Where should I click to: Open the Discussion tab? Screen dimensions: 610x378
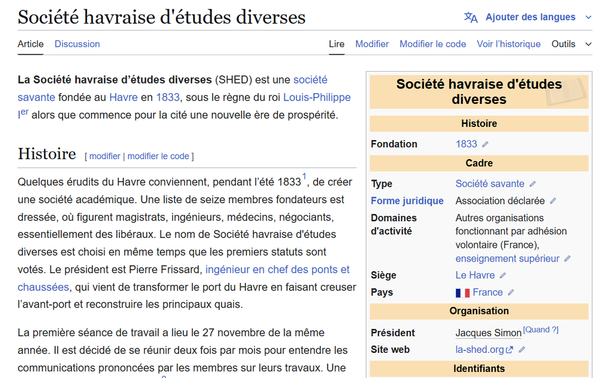pos(77,44)
